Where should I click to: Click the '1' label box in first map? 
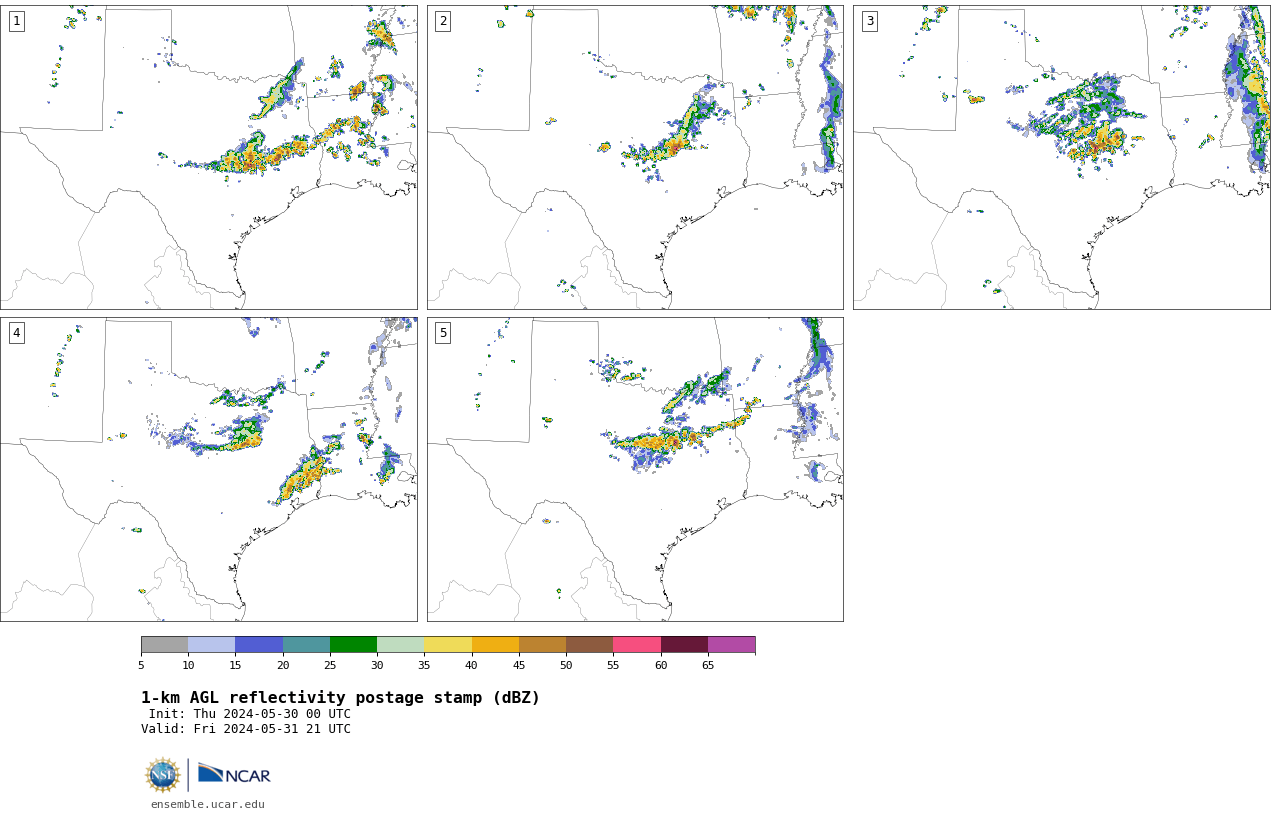pos(16,21)
